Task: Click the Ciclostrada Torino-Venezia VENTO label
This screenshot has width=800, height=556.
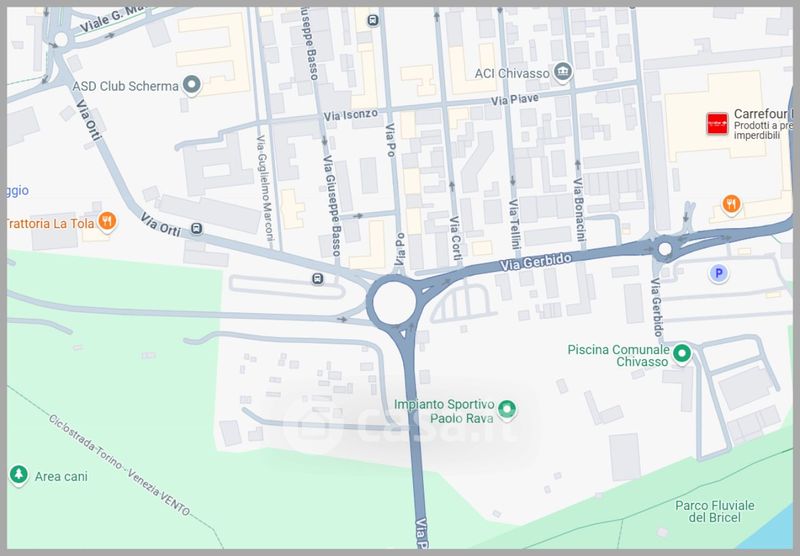Action: coord(120,465)
